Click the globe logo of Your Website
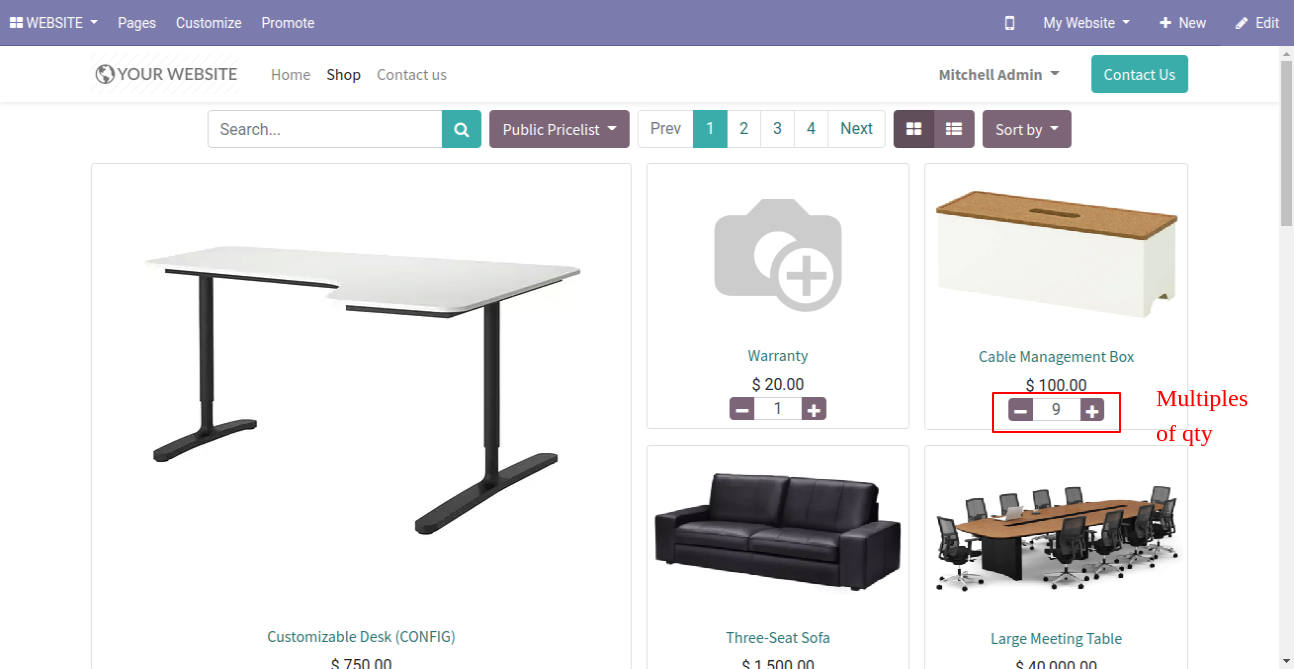1294x669 pixels. (x=105, y=74)
